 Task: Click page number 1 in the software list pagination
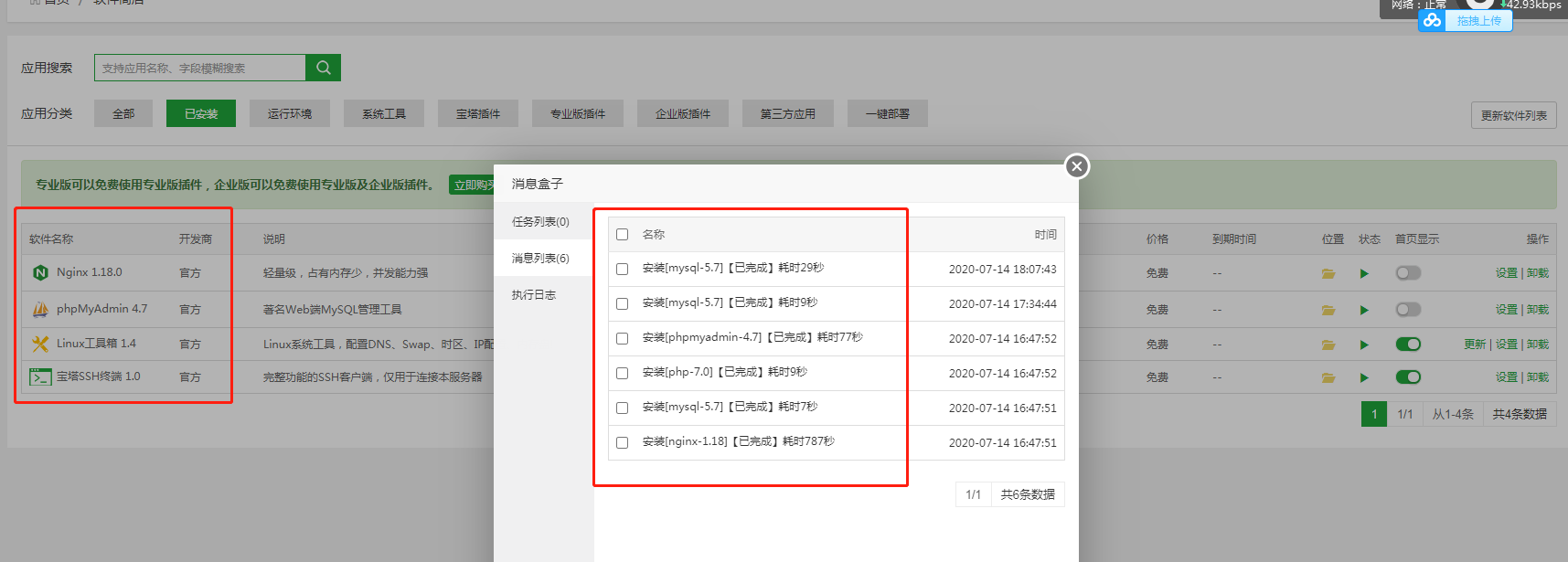pyautogui.click(x=1374, y=414)
